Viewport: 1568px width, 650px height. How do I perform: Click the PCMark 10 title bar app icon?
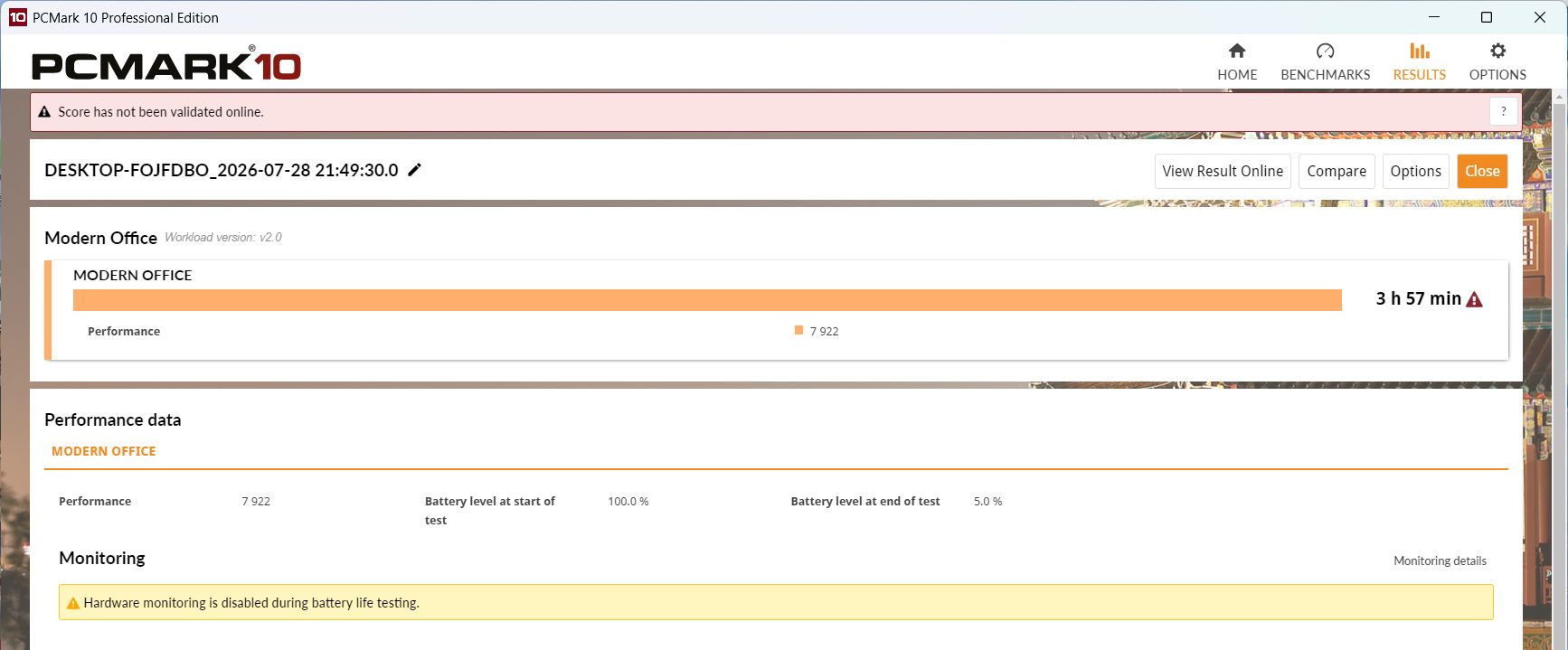coord(17,17)
